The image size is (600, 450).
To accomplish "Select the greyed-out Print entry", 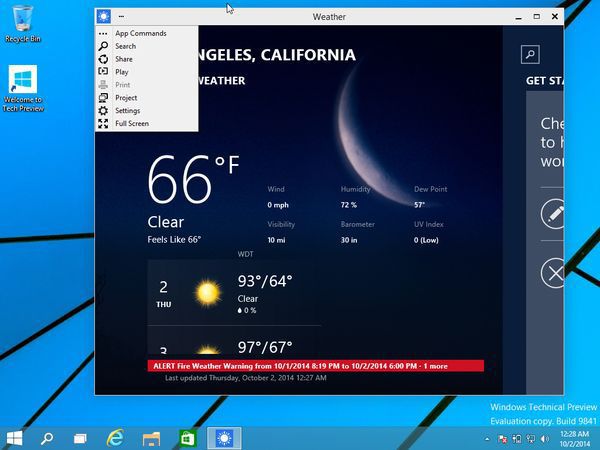I will point(147,85).
